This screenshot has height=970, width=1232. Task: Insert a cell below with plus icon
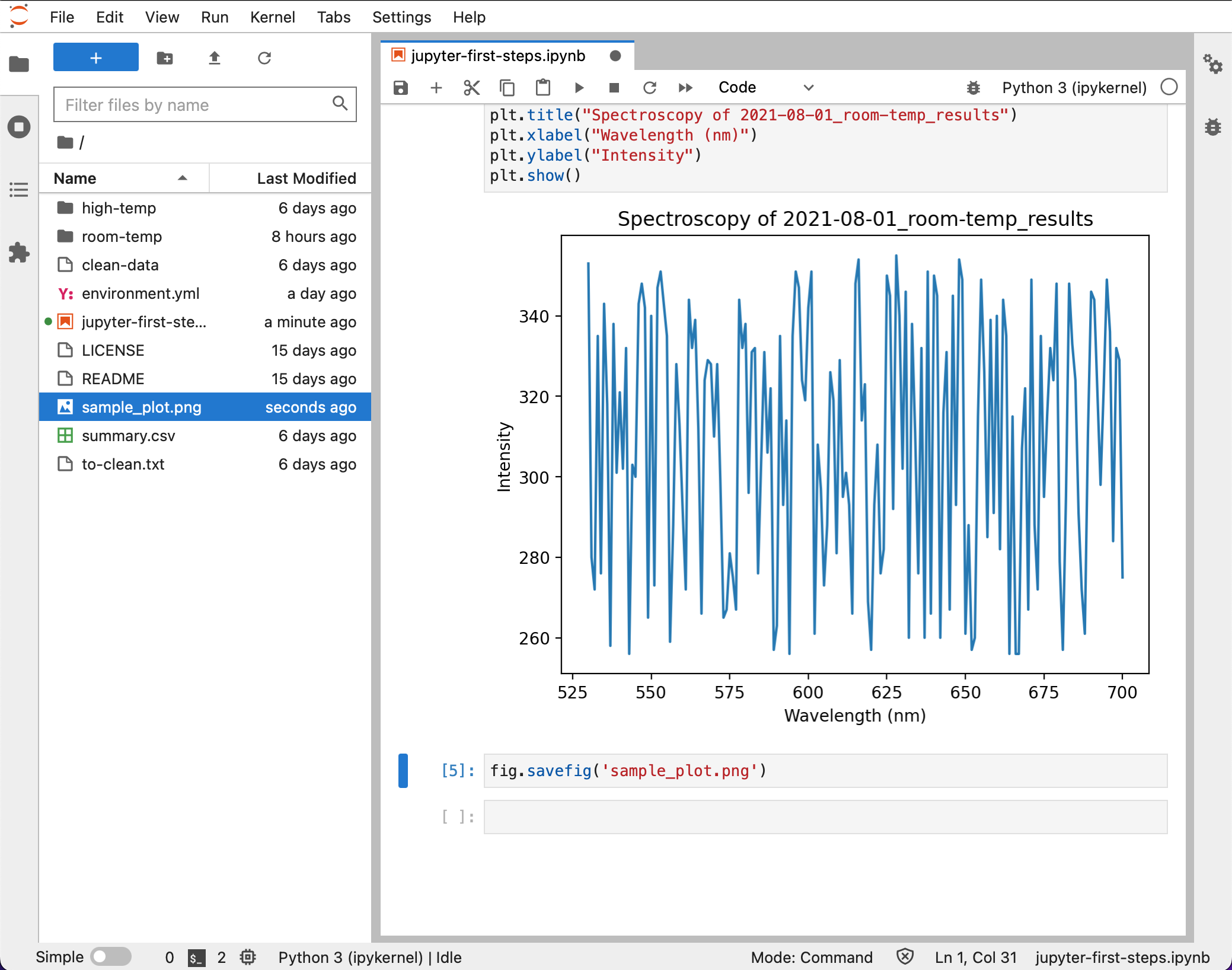(436, 88)
